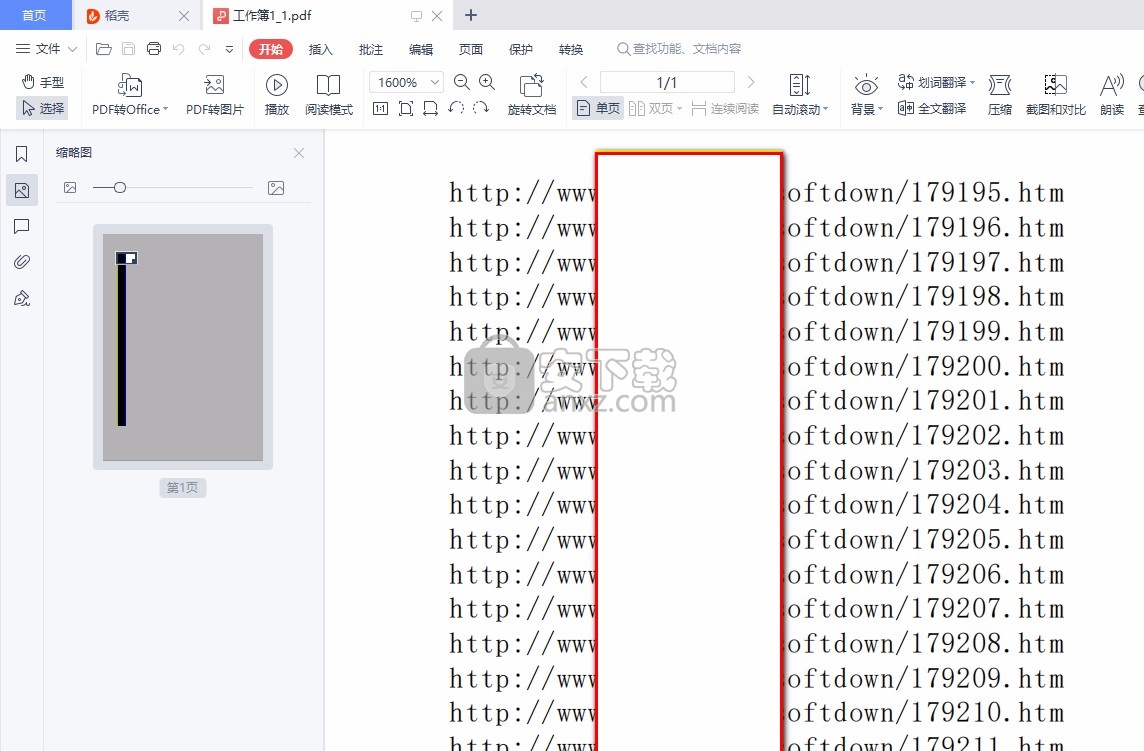Open the 文件 file menu
Image resolution: width=1144 pixels, height=751 pixels.
tap(39, 49)
